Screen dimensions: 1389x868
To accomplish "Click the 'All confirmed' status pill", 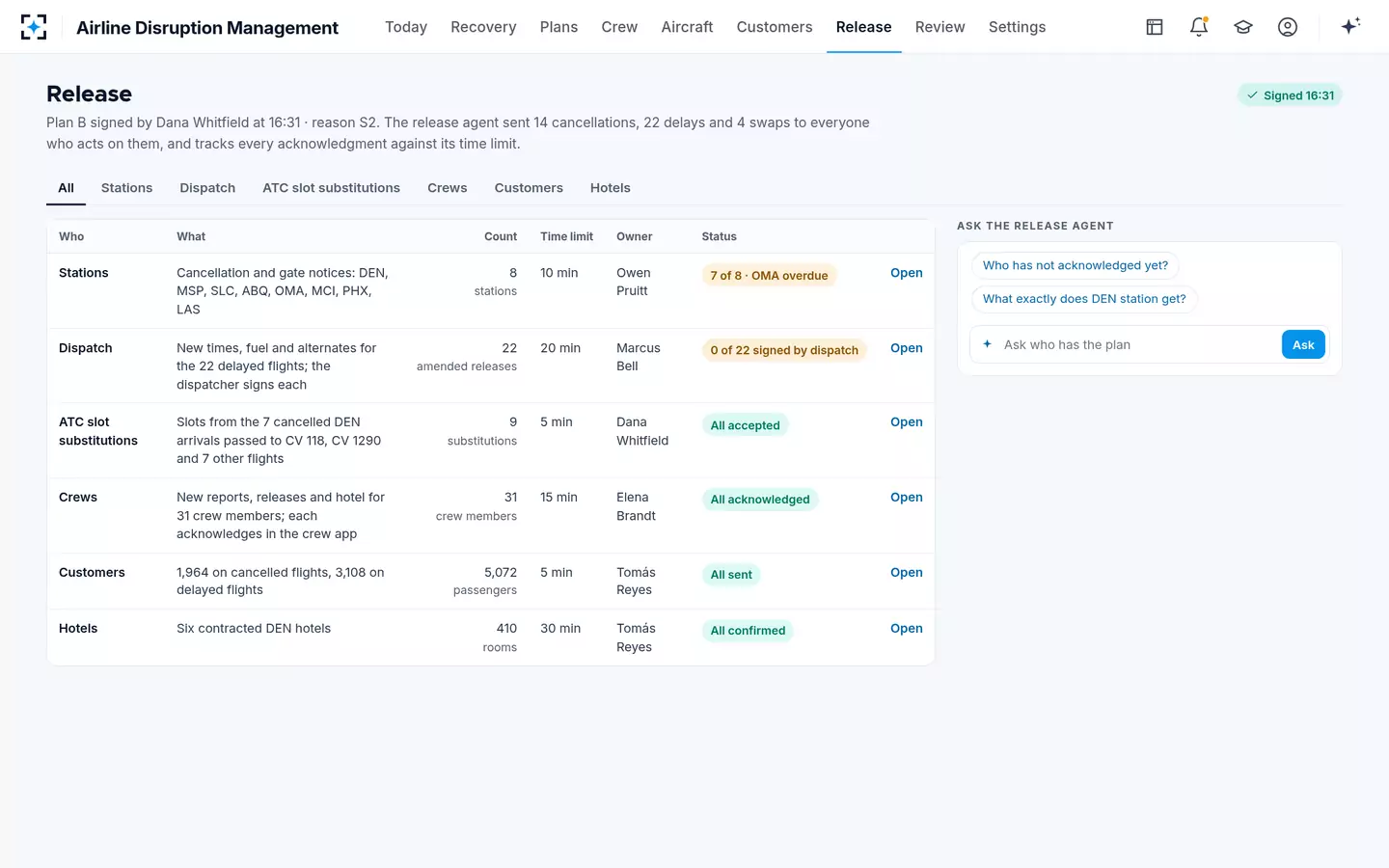I will (748, 631).
